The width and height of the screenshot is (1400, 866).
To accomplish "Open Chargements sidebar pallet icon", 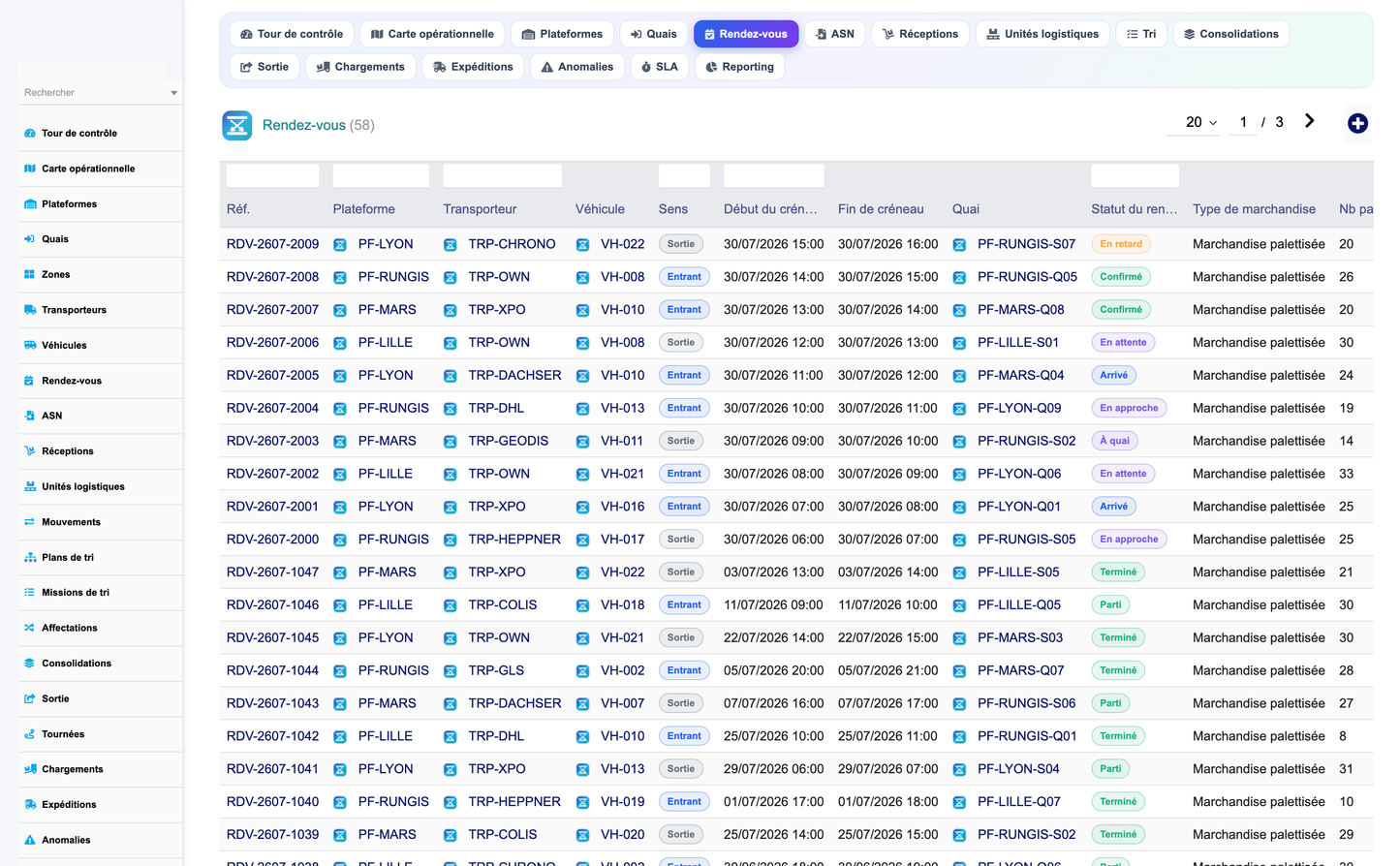I will point(30,770).
